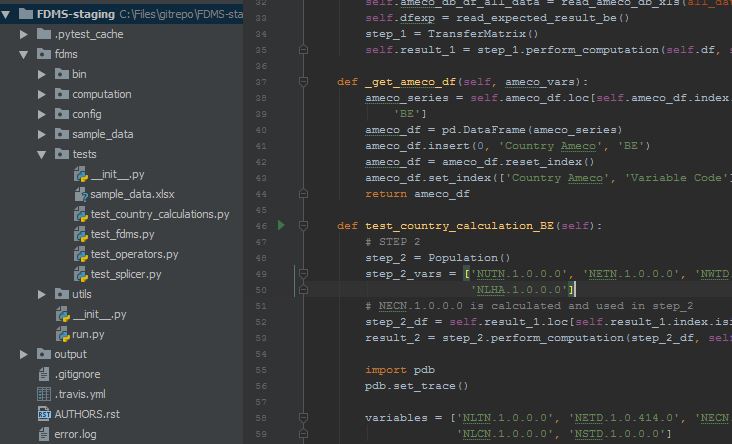This screenshot has height=444, width=732.
Task: Click the utils package folder icon
Action: [62, 294]
